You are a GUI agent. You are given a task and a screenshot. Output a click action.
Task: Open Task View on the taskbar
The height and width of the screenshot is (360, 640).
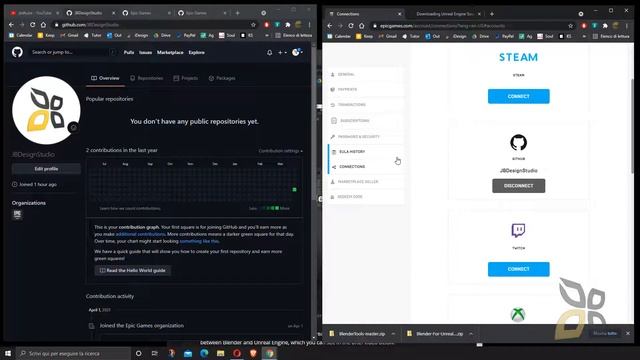(155, 353)
